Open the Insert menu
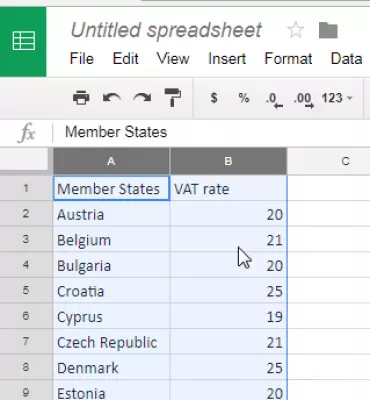Viewport: 370px width, 400px height. point(227,59)
